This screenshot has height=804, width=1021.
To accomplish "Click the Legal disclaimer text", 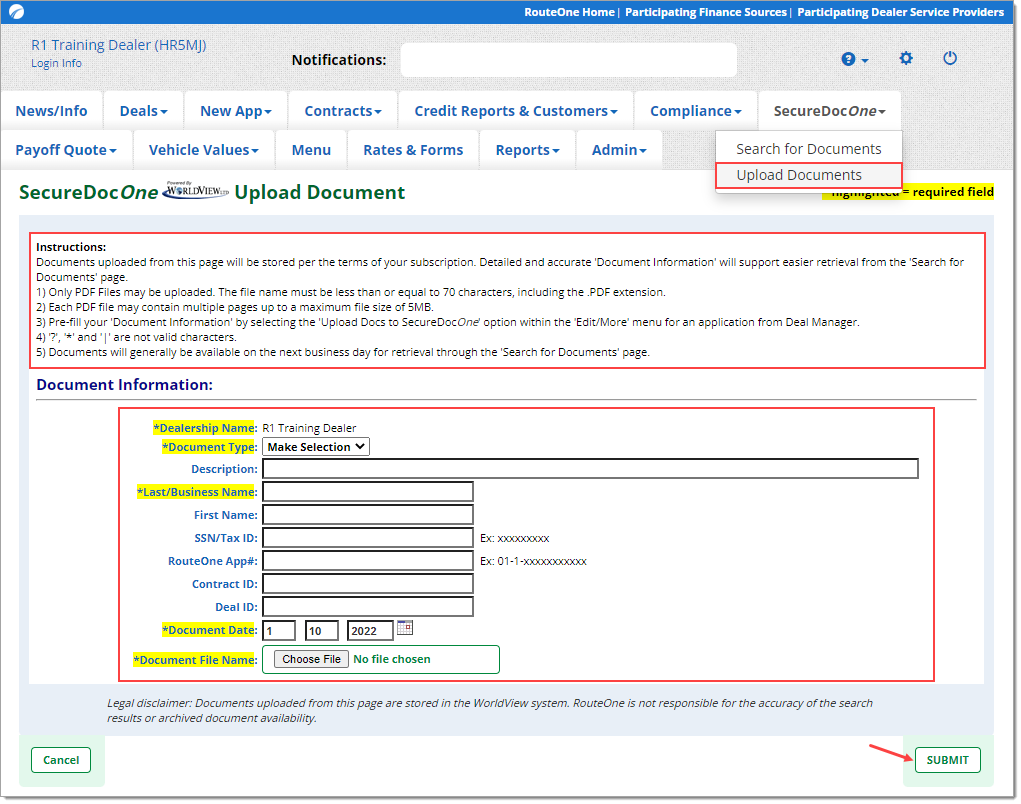I will [490, 710].
